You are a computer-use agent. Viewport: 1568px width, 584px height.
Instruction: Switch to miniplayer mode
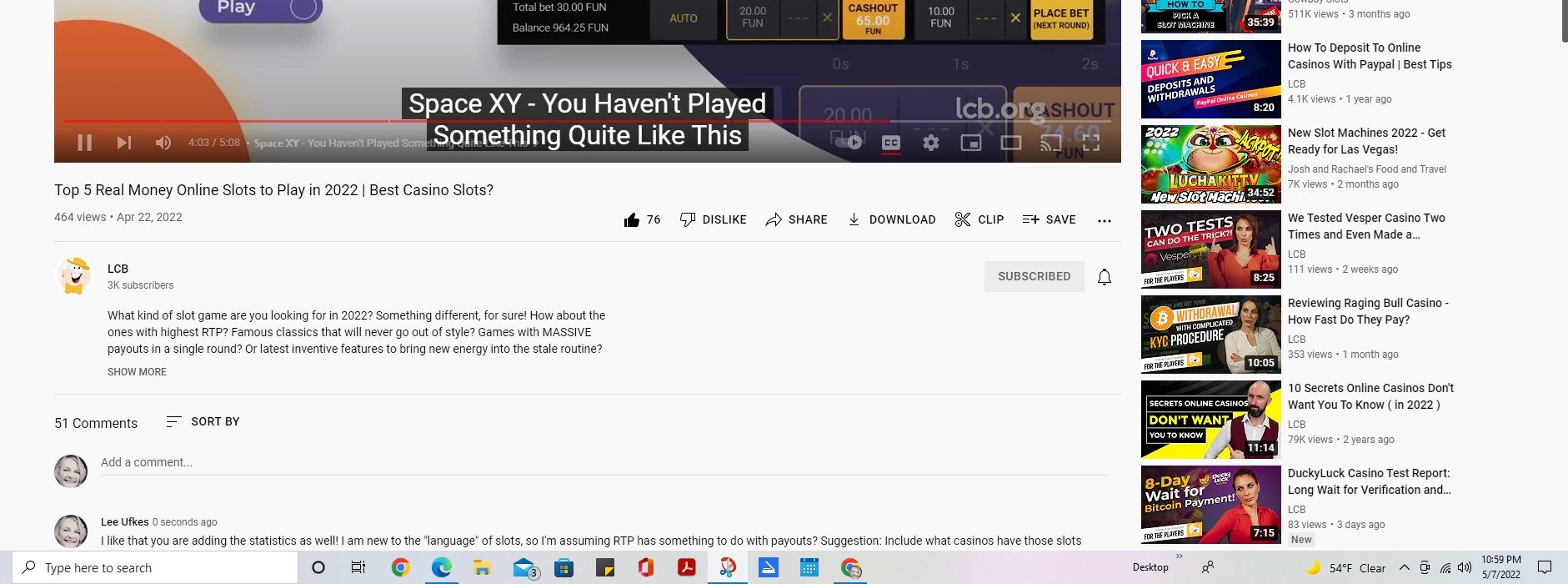pyautogui.click(x=971, y=143)
